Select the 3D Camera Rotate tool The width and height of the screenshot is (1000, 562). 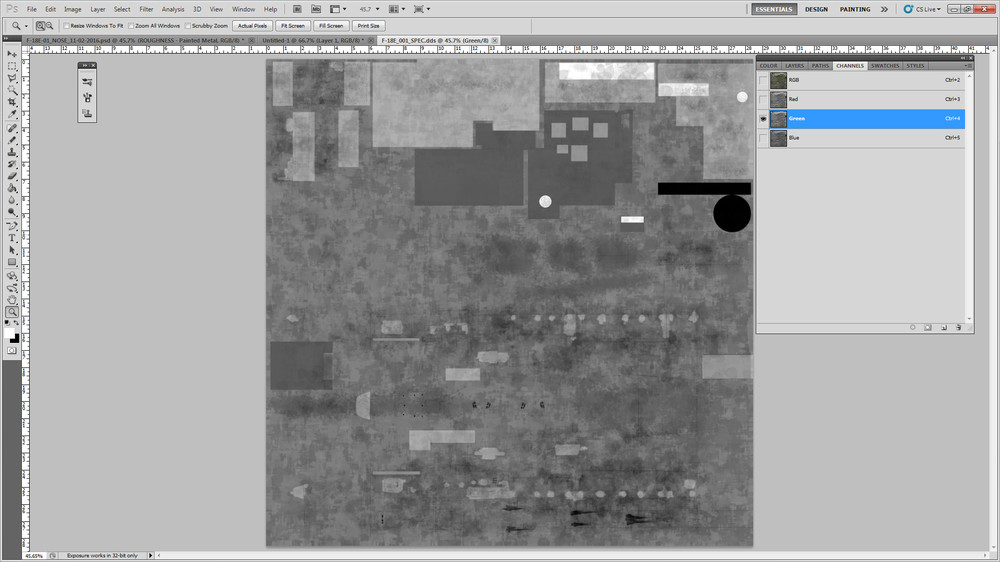click(12, 288)
